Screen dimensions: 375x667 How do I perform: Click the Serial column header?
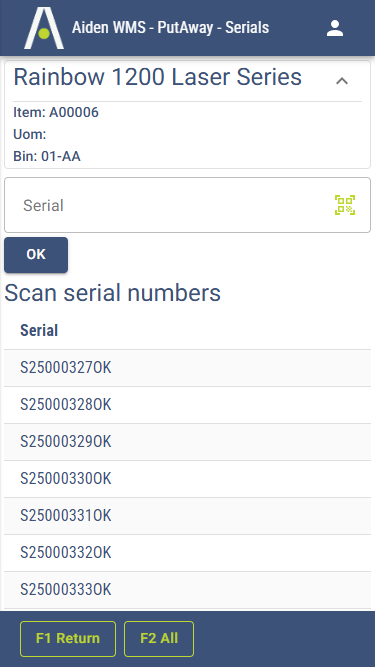39,331
